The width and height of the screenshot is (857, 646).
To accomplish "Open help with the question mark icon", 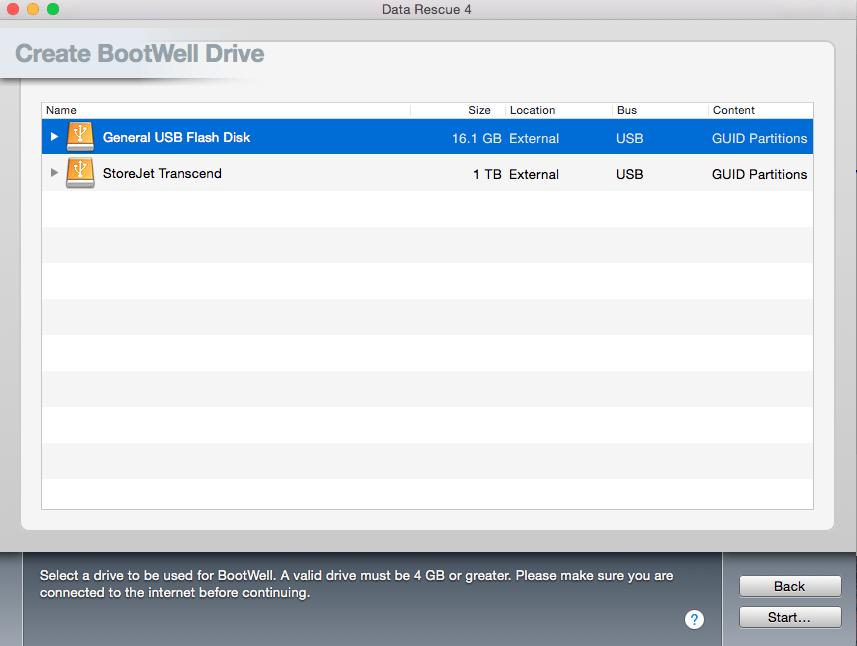I will 694,619.
